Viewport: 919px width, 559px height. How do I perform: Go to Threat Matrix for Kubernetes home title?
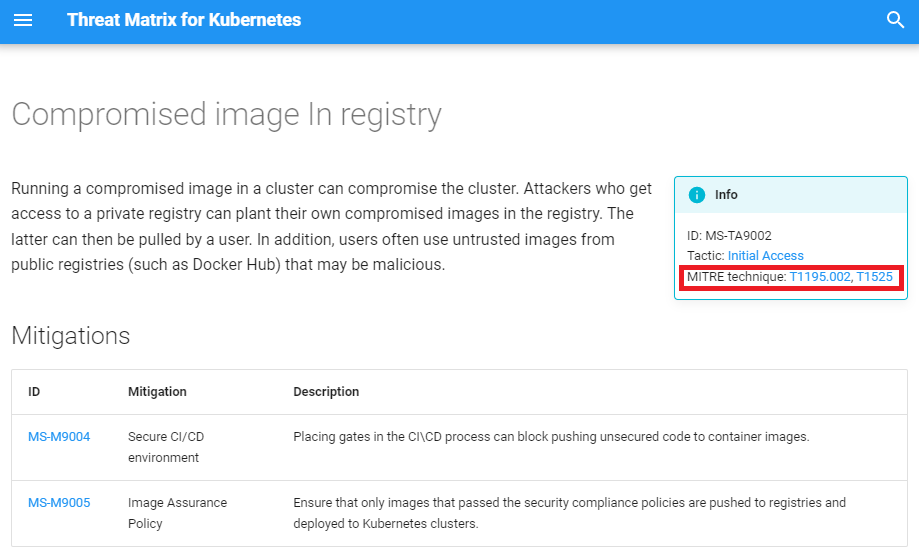[184, 20]
